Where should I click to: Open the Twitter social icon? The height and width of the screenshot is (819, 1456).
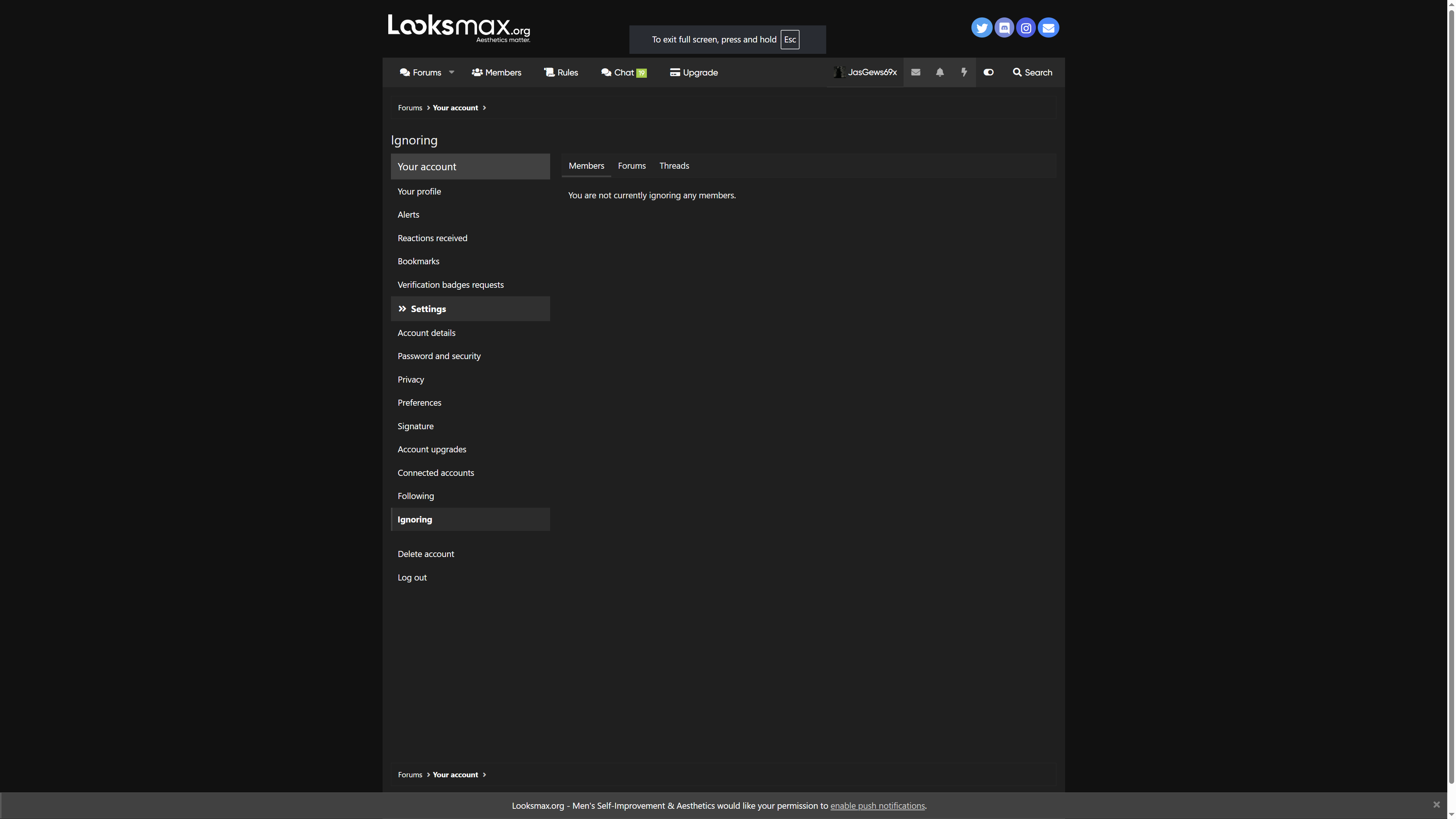click(x=981, y=28)
